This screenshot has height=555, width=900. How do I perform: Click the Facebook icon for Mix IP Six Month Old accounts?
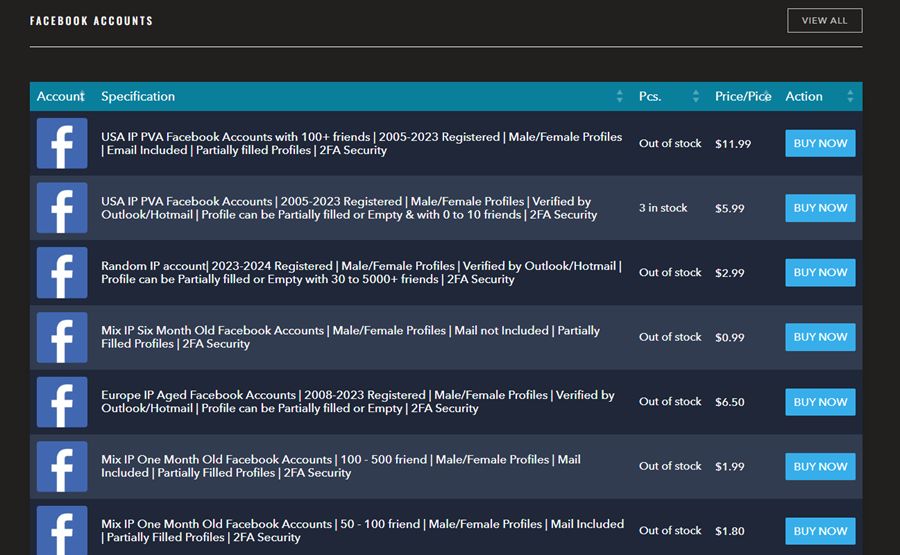tap(62, 337)
